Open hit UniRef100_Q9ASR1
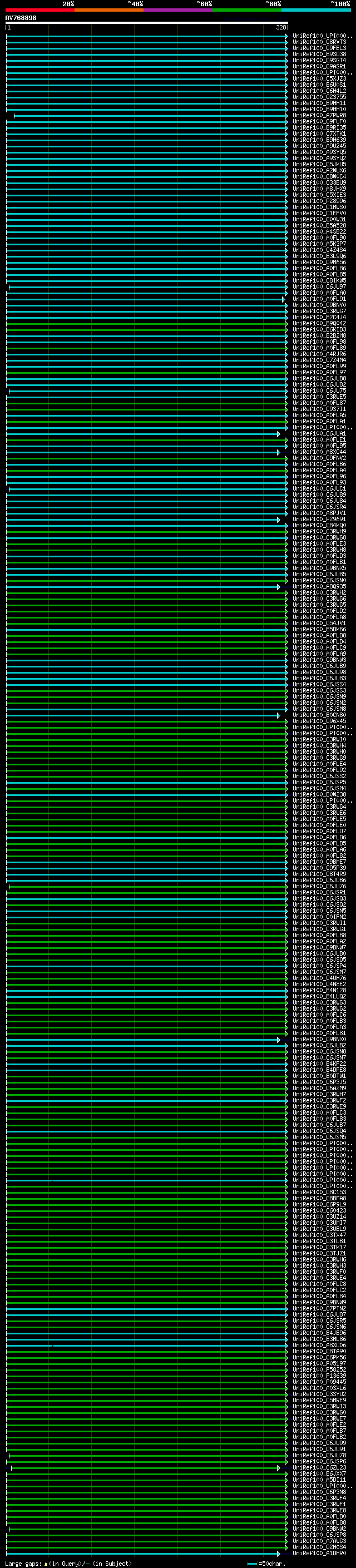The image size is (356, 1568). pyautogui.click(x=319, y=66)
